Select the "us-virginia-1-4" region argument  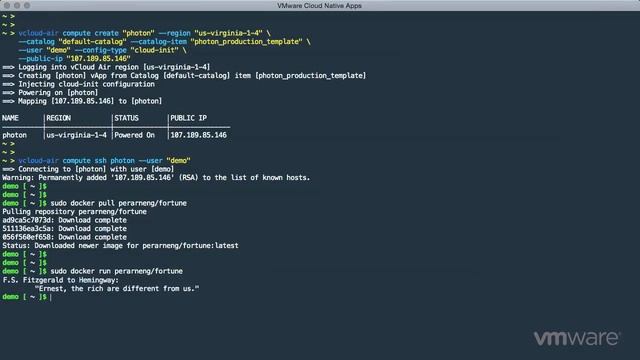(228, 33)
